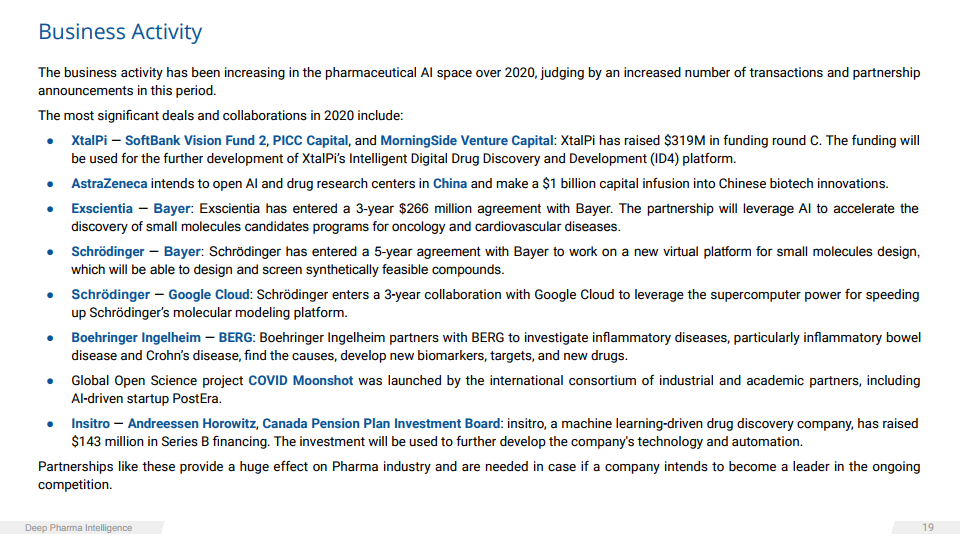Click the page number 19 in the footer

928,528
